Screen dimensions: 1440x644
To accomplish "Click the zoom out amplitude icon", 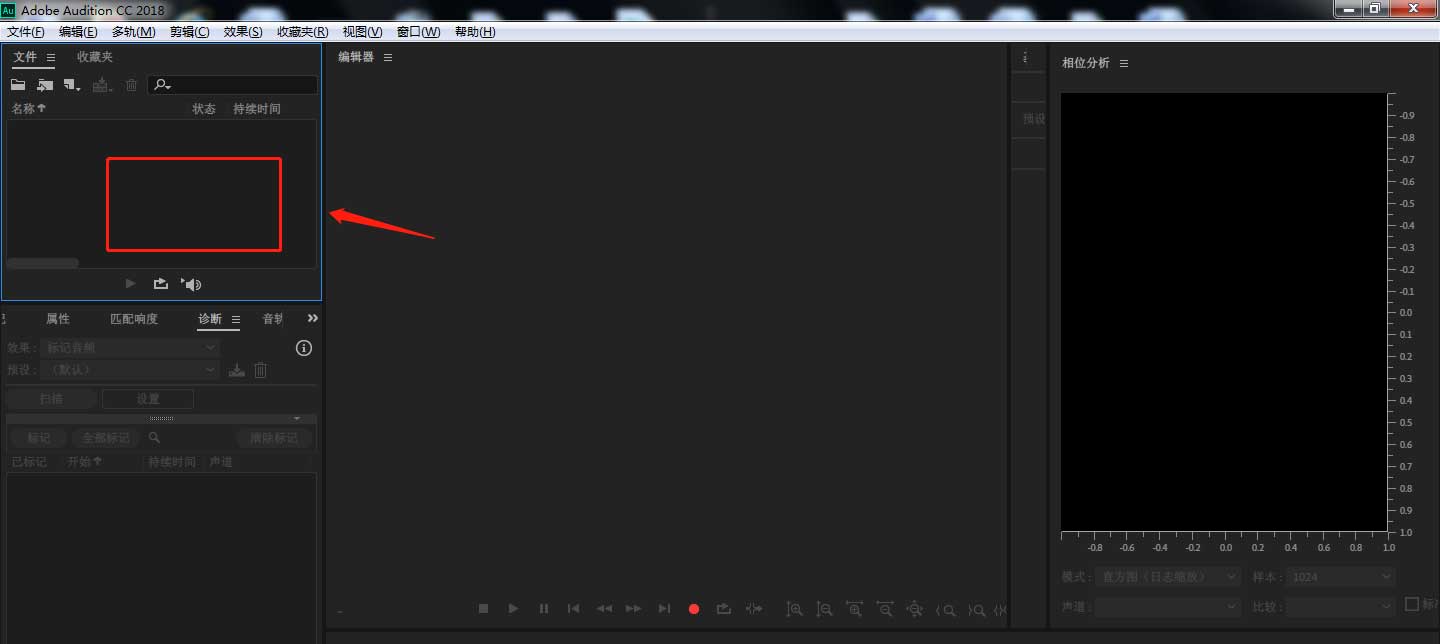I will (824, 608).
